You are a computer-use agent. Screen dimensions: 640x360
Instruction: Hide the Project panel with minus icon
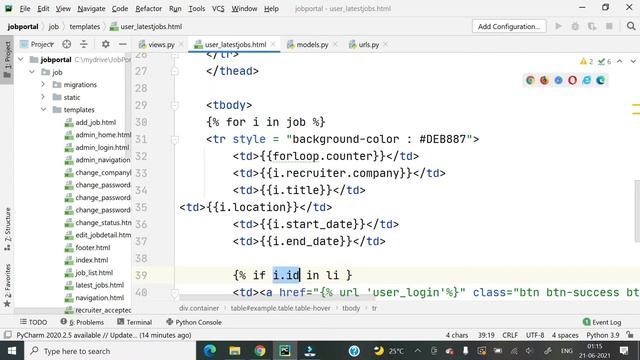click(122, 44)
